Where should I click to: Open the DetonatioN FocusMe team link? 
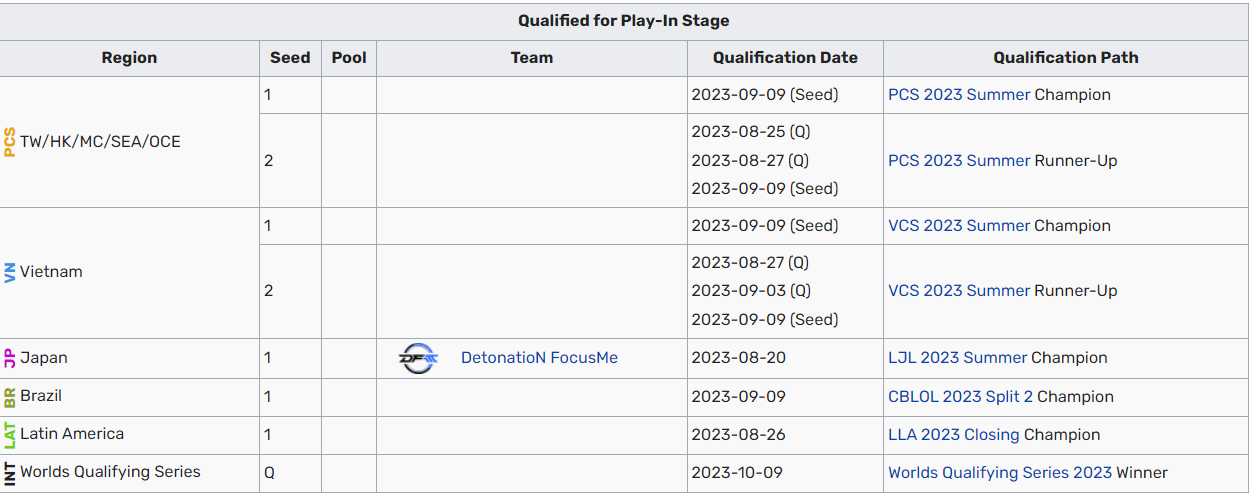click(539, 358)
